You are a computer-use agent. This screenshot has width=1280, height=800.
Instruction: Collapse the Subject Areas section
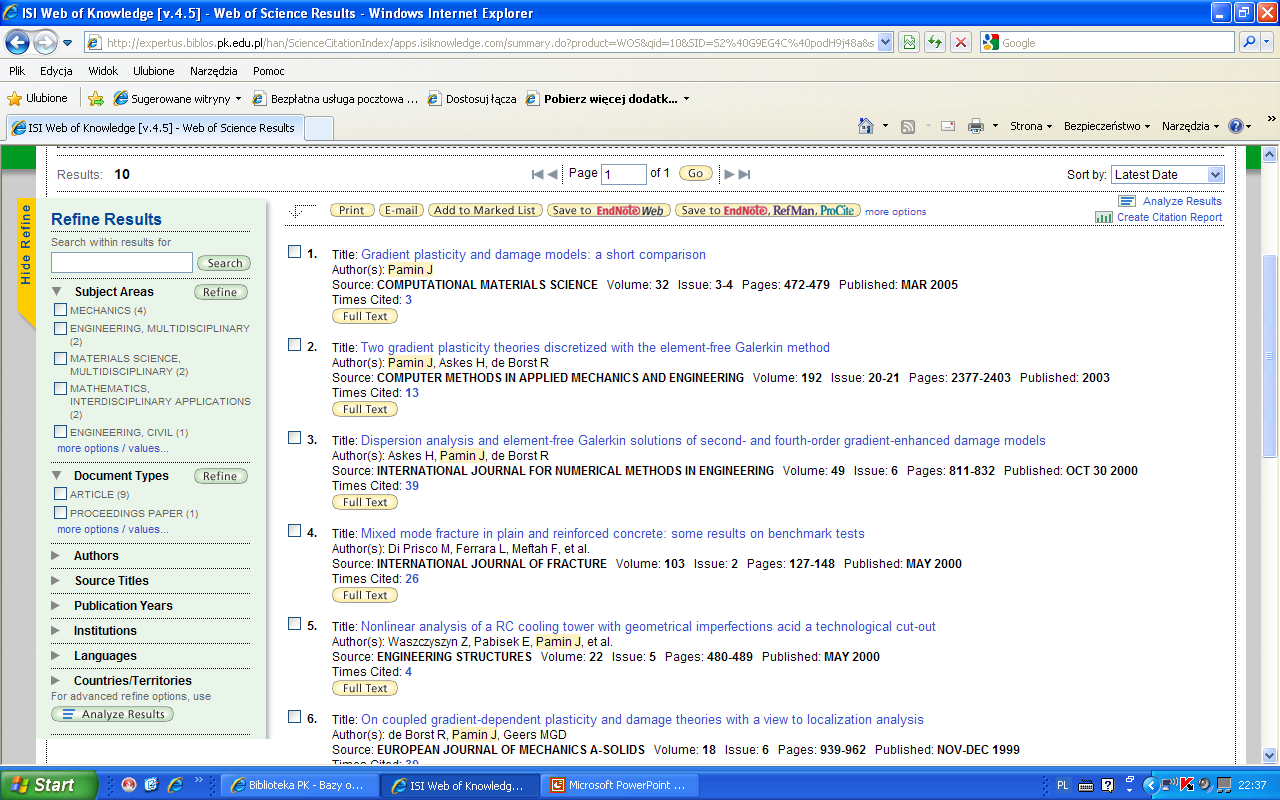click(x=57, y=292)
